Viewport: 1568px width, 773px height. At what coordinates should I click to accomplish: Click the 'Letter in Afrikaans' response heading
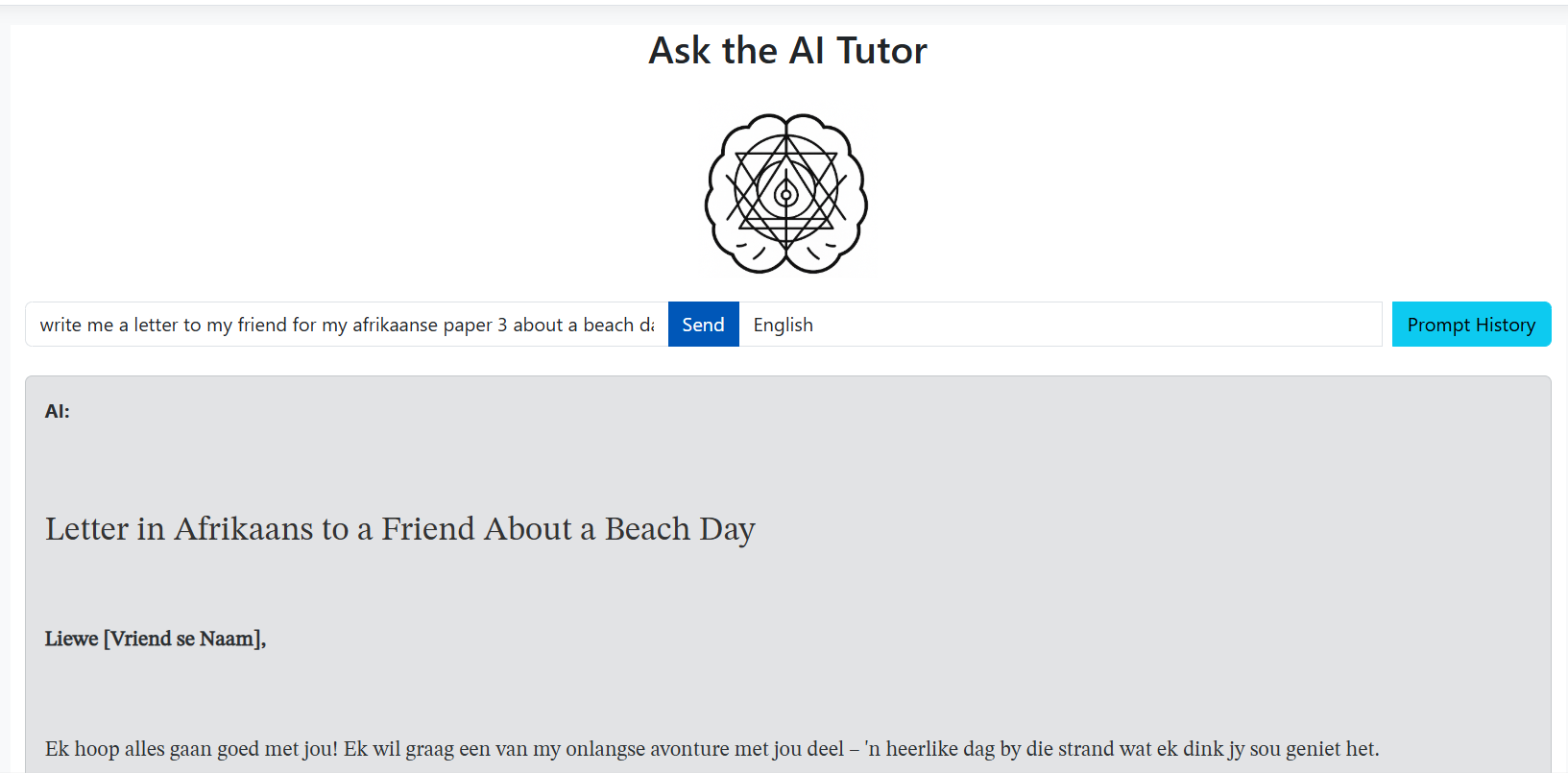click(x=399, y=529)
